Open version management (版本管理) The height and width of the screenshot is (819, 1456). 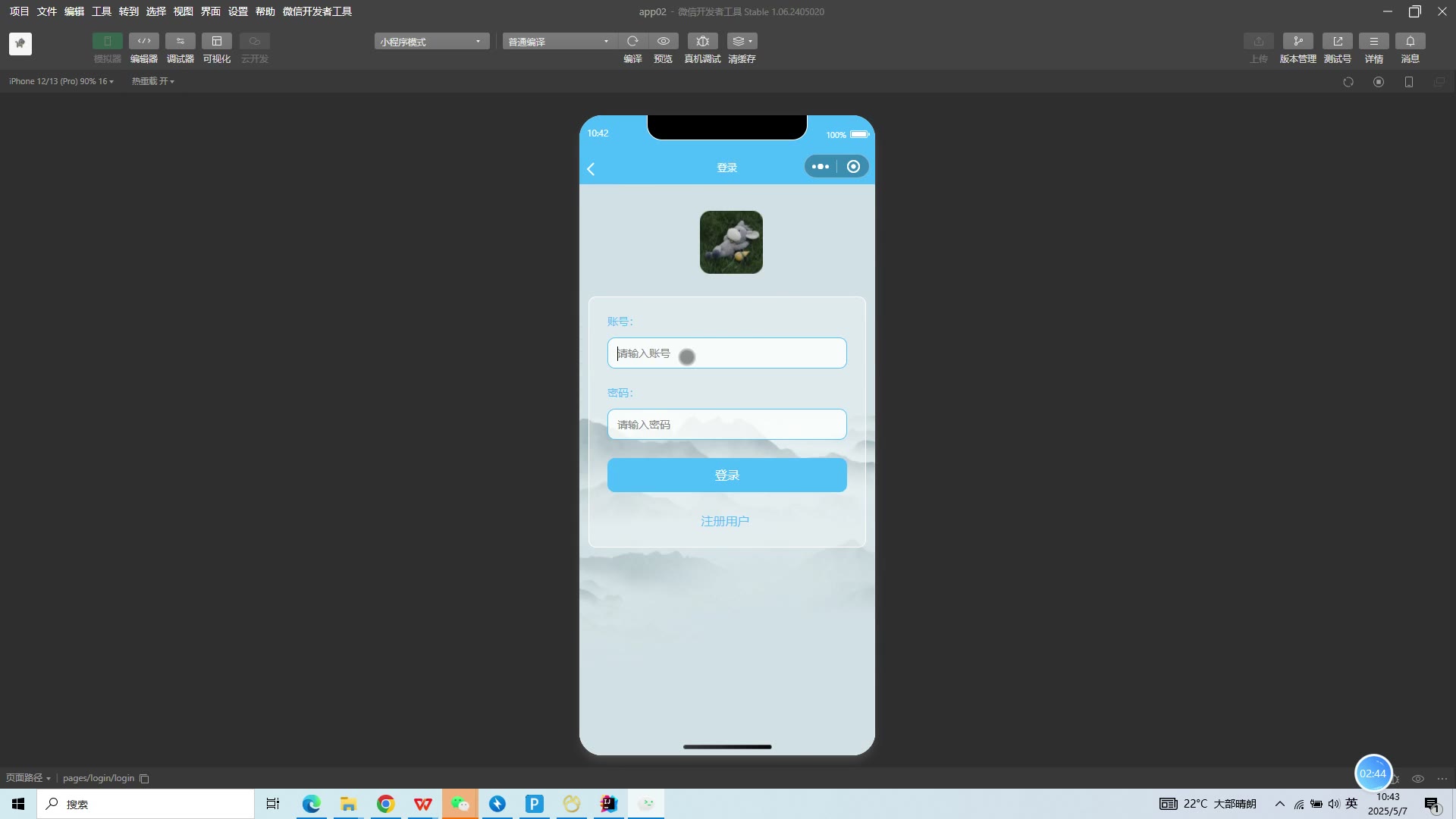1298,41
